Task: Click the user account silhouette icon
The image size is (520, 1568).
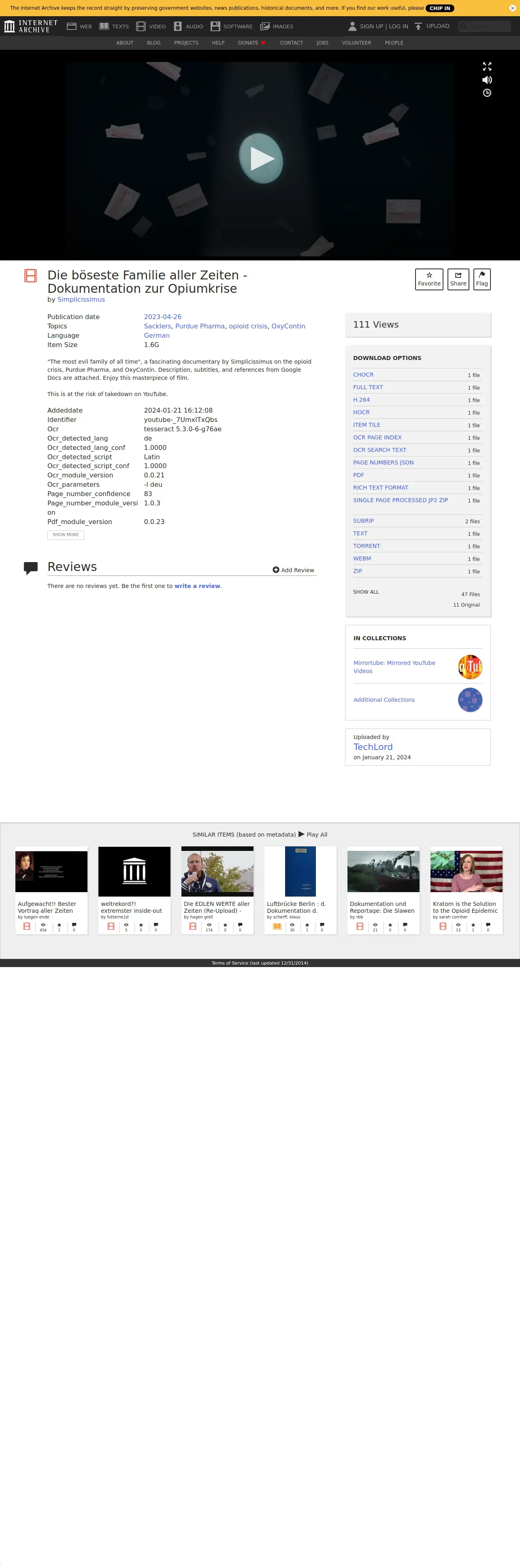Action: tap(352, 26)
